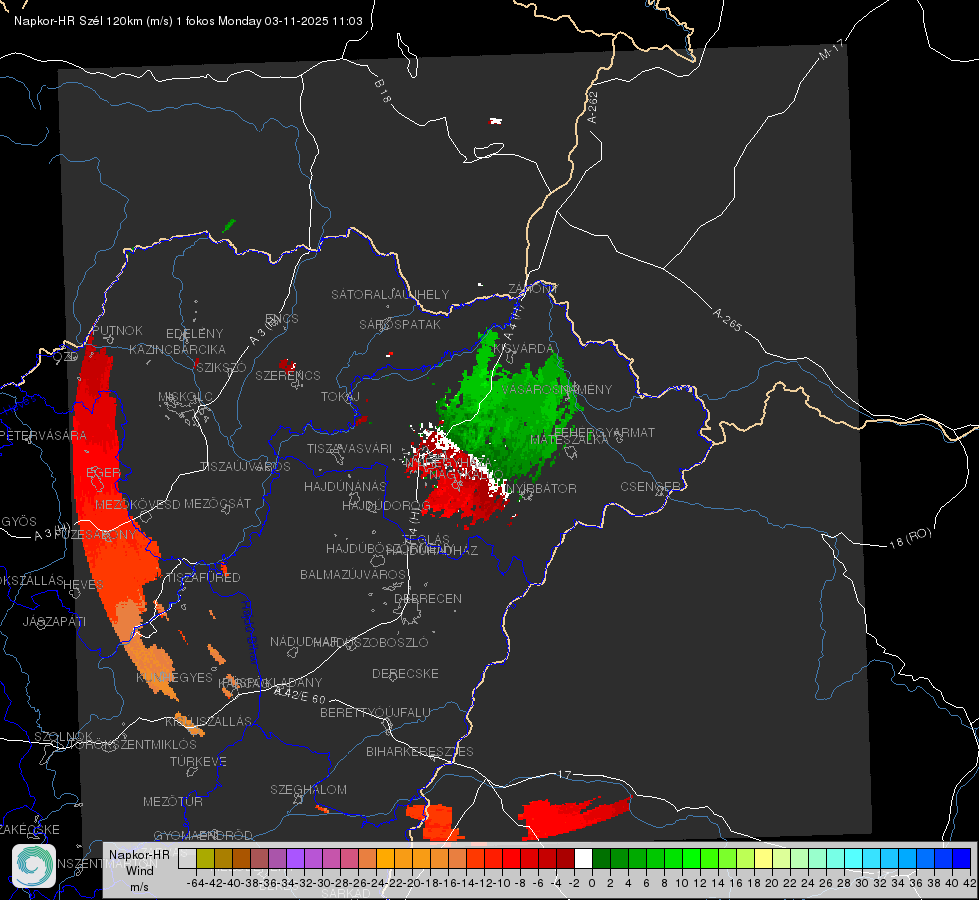Pick the yellow swatch between 18 and 20
Screen dimensions: 979x900
(763, 859)
